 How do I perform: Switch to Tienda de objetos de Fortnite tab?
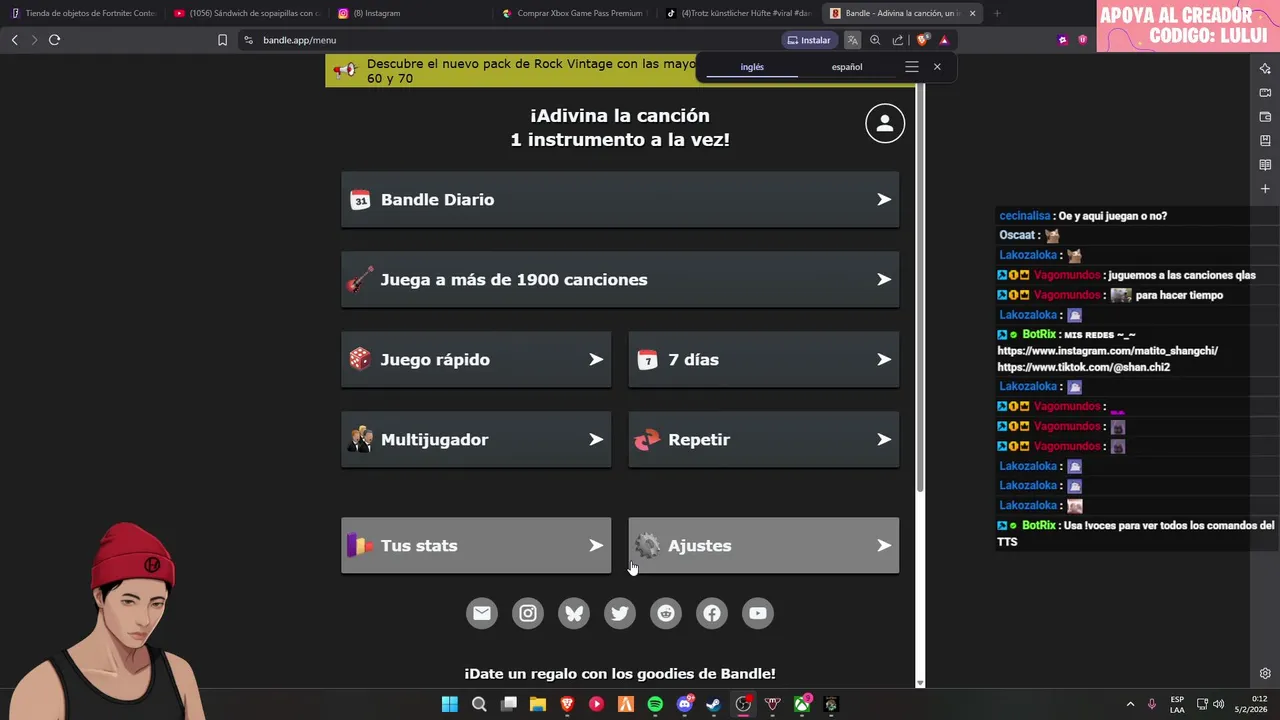(x=82, y=13)
